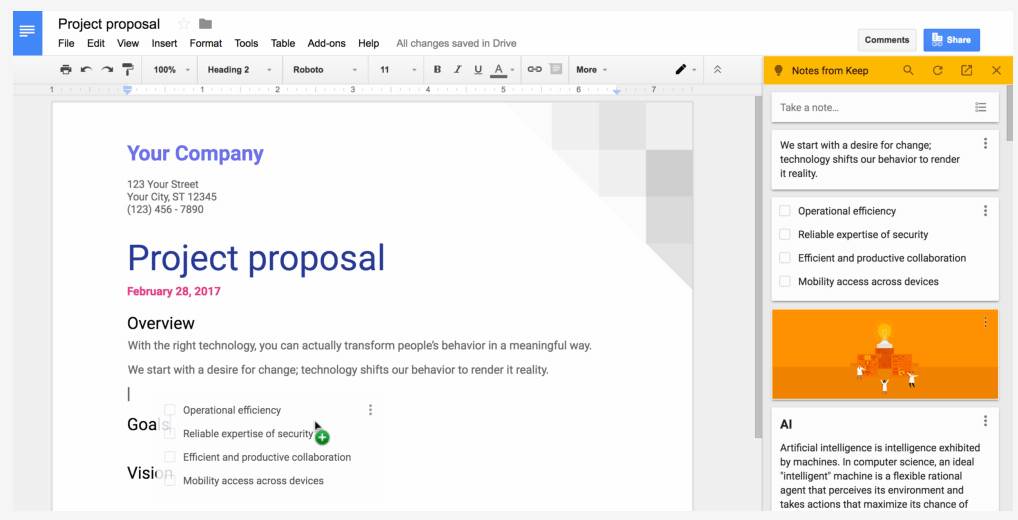
Task: Insert a link using toolbar icon
Action: (x=534, y=70)
